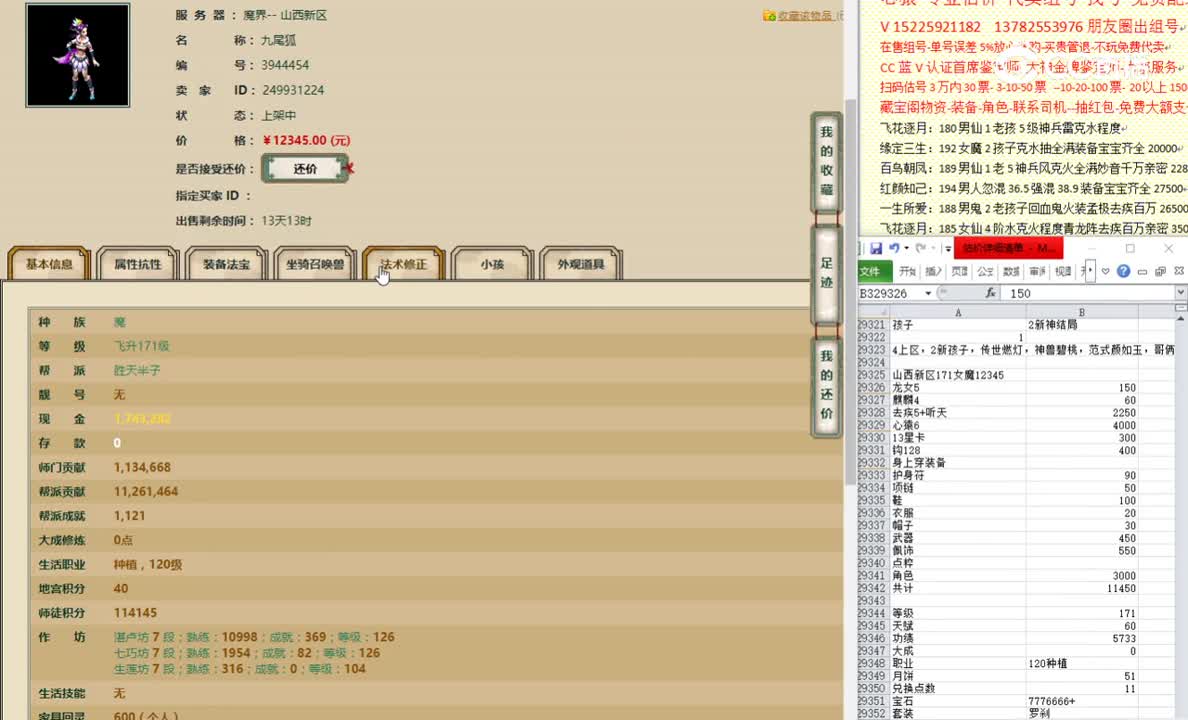Open the Insert Function (fx) dialog
Viewport: 1188px width, 720px height.
click(992, 291)
